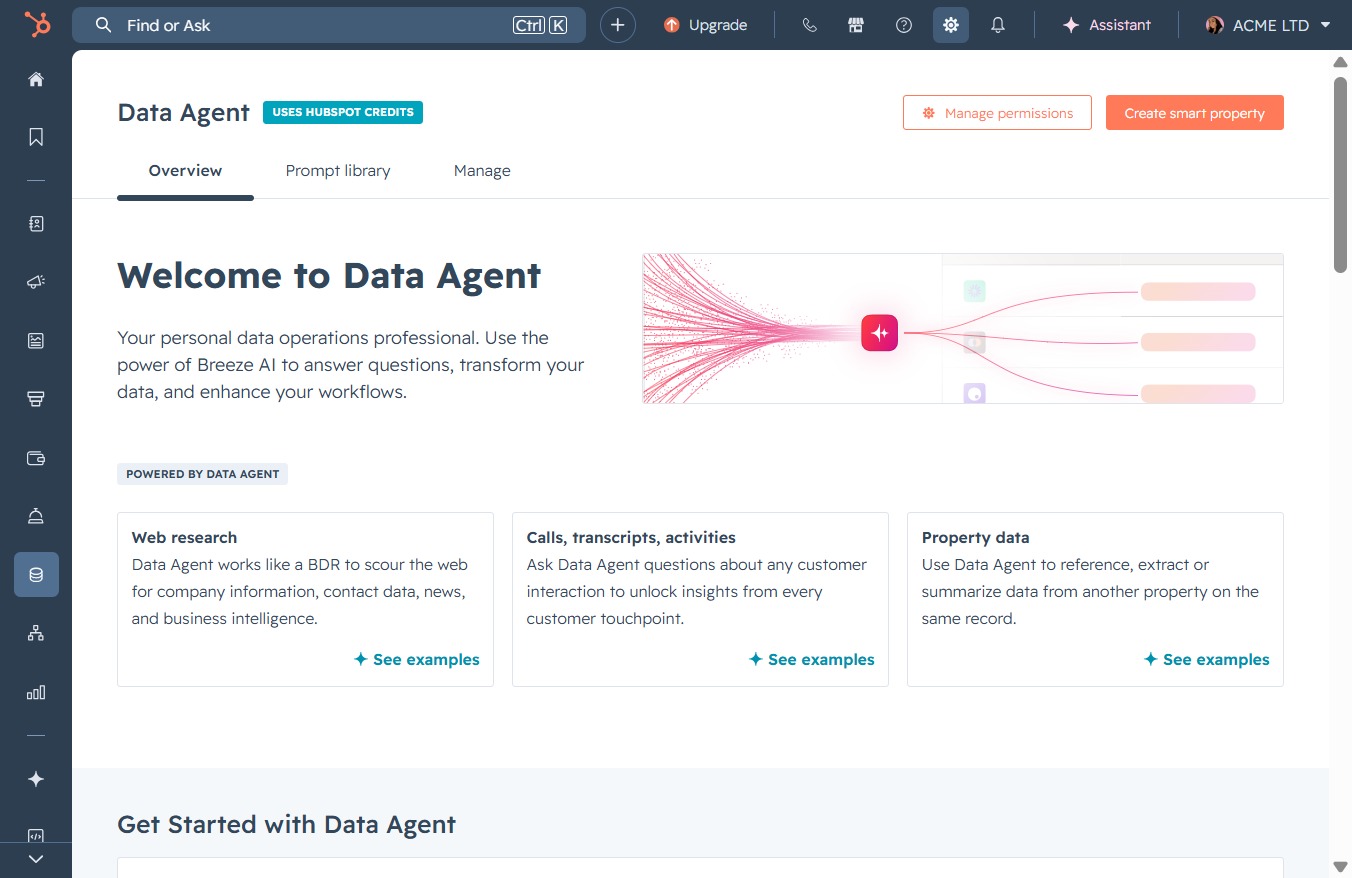The image size is (1352, 878).
Task: Switch to the Prompt library tab
Action: point(338,171)
